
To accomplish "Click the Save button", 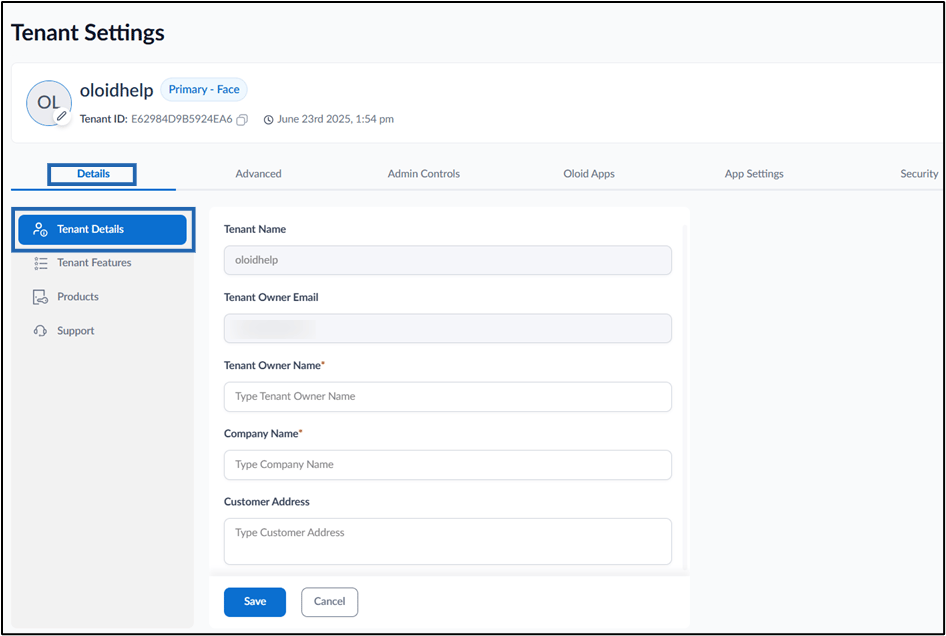I will [255, 602].
